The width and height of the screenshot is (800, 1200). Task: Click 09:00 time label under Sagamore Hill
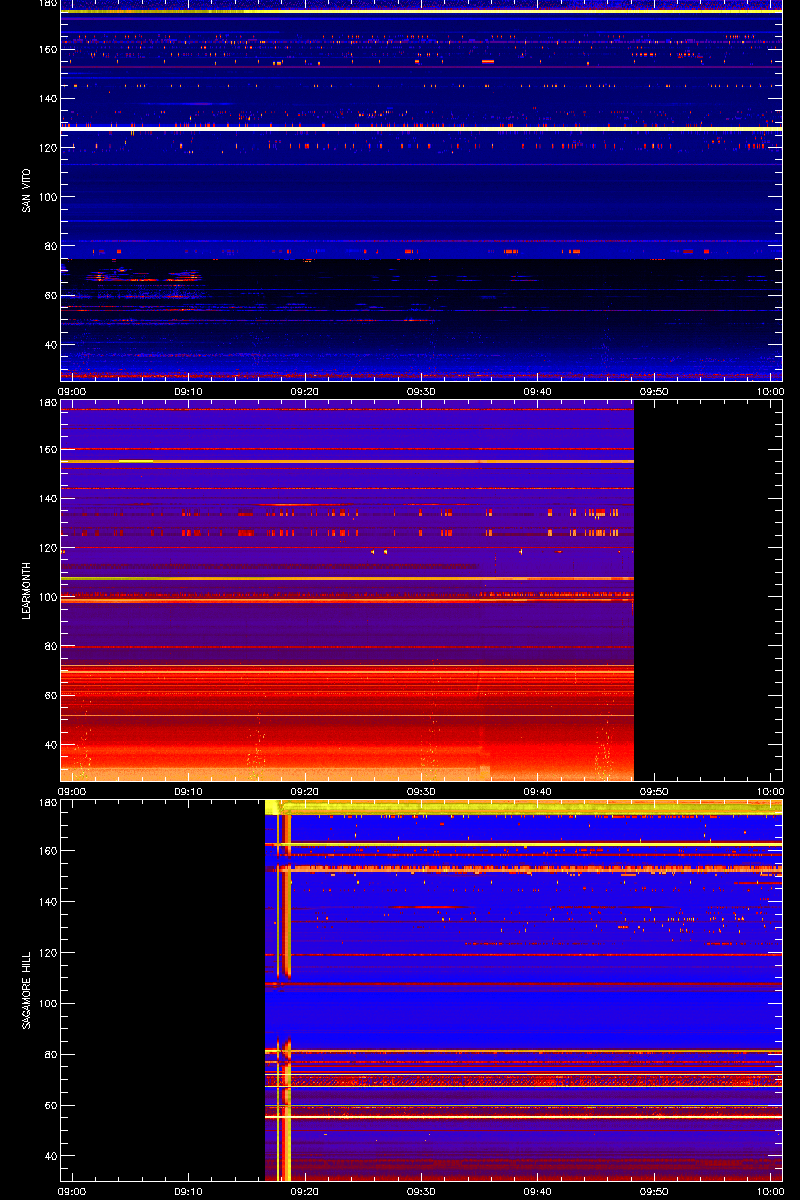(72, 1192)
